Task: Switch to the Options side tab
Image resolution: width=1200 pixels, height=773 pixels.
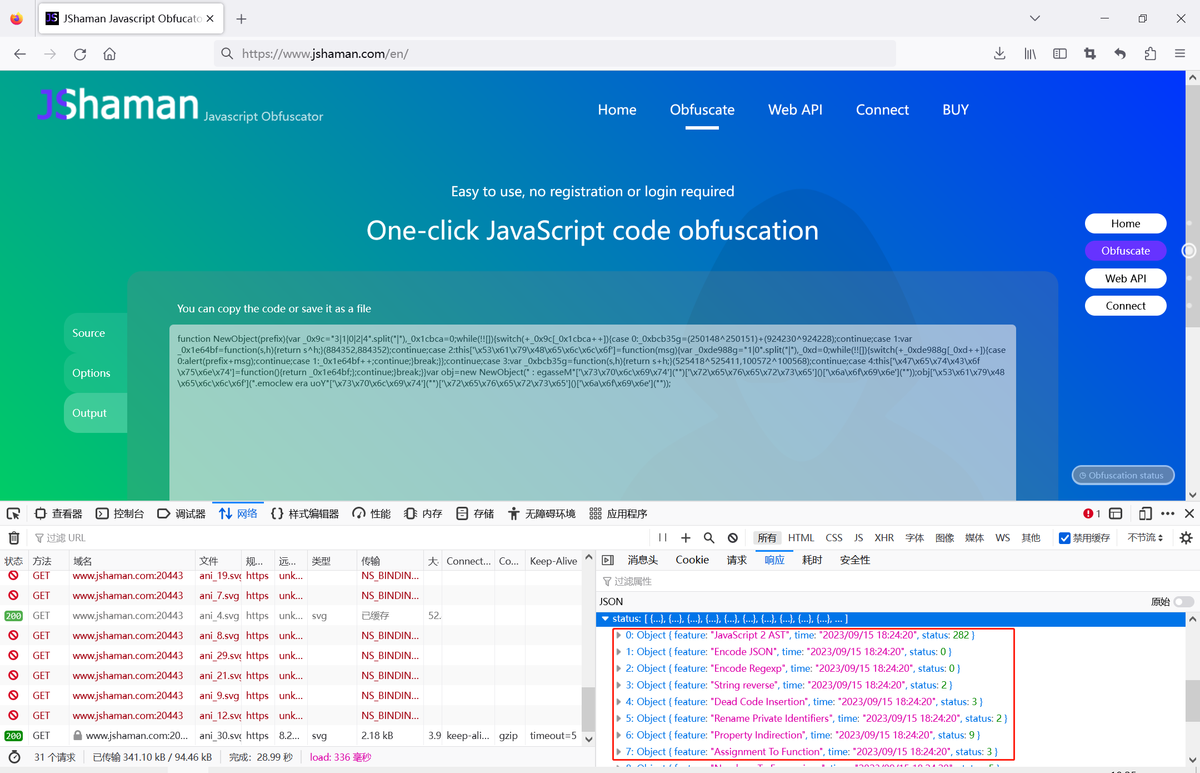Action: point(95,373)
